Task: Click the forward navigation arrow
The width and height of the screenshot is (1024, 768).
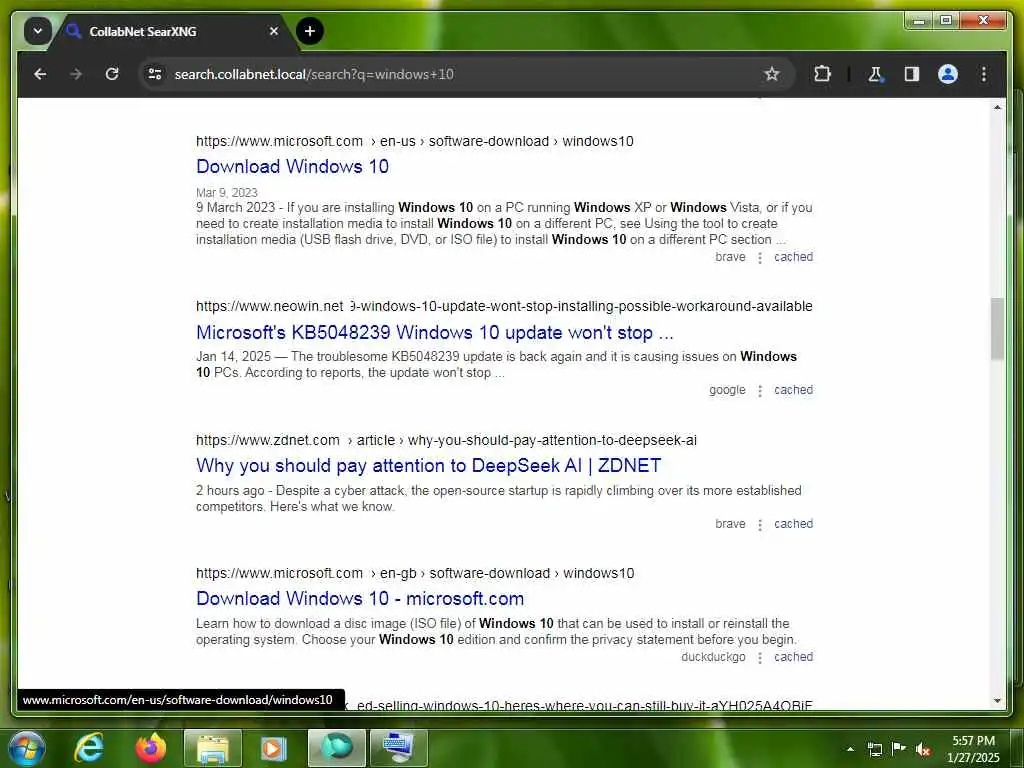Action: click(76, 74)
